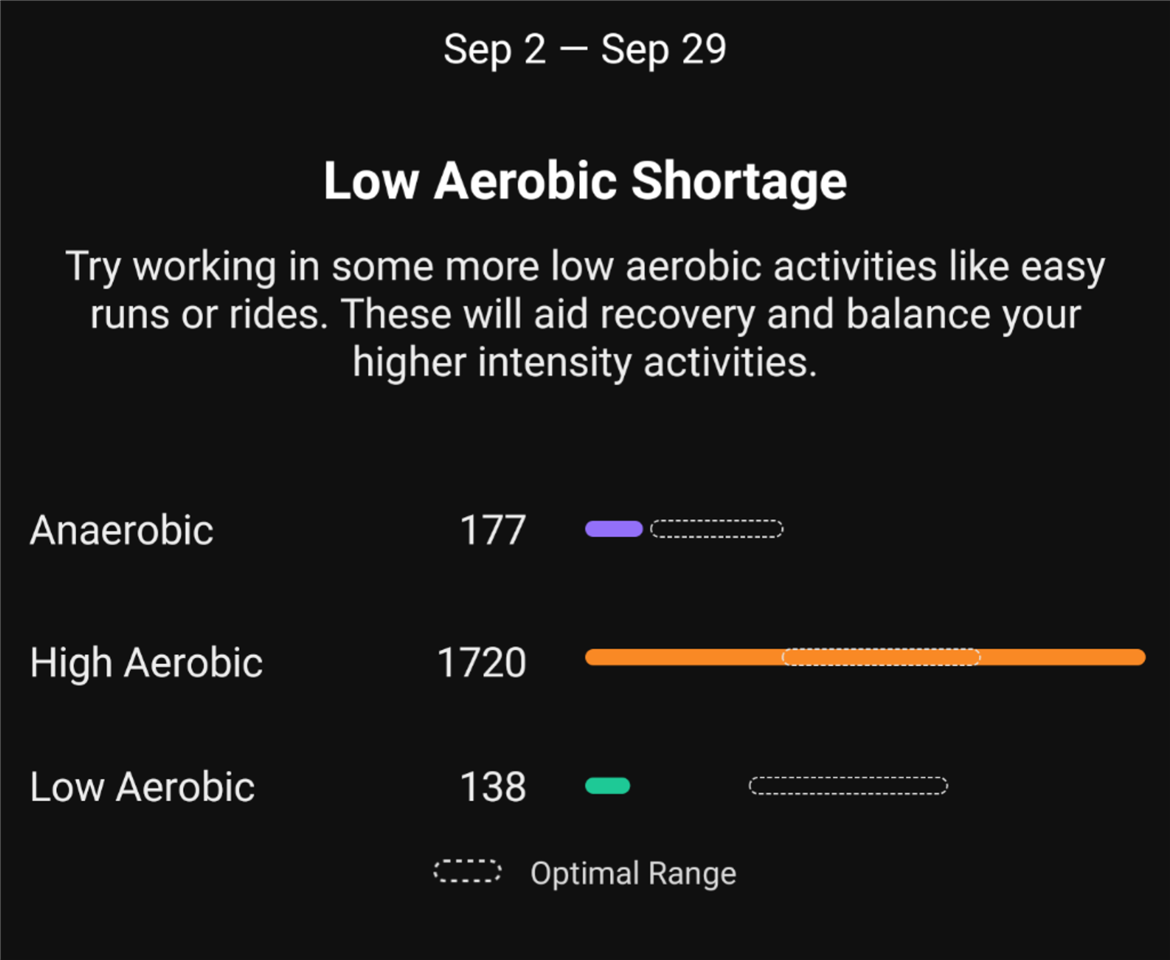This screenshot has height=960, width=1170.
Task: Select the Optimal Range legend label
Action: [x=633, y=873]
